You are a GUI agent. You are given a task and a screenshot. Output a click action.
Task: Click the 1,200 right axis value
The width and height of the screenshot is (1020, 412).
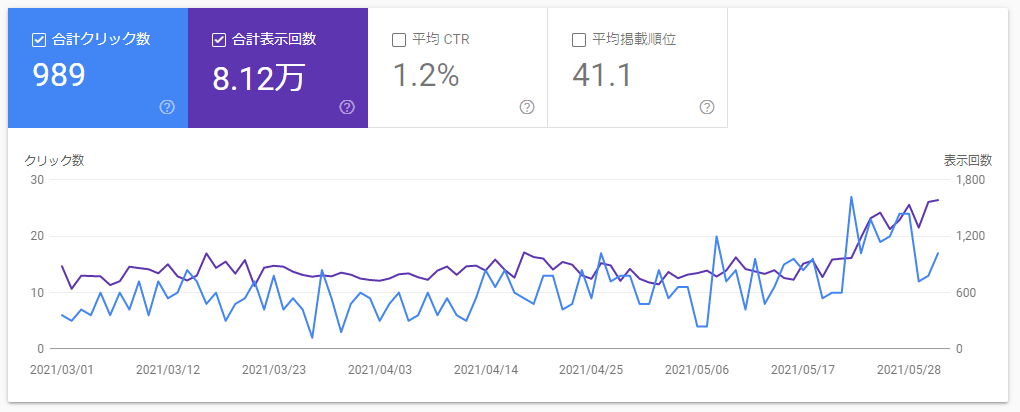click(969, 236)
